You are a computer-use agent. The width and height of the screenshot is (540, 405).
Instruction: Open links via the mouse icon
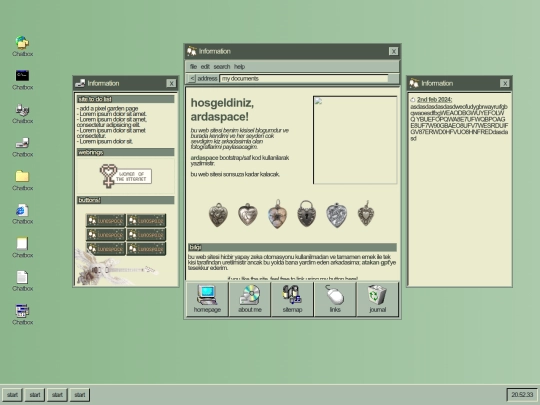[x=335, y=299]
